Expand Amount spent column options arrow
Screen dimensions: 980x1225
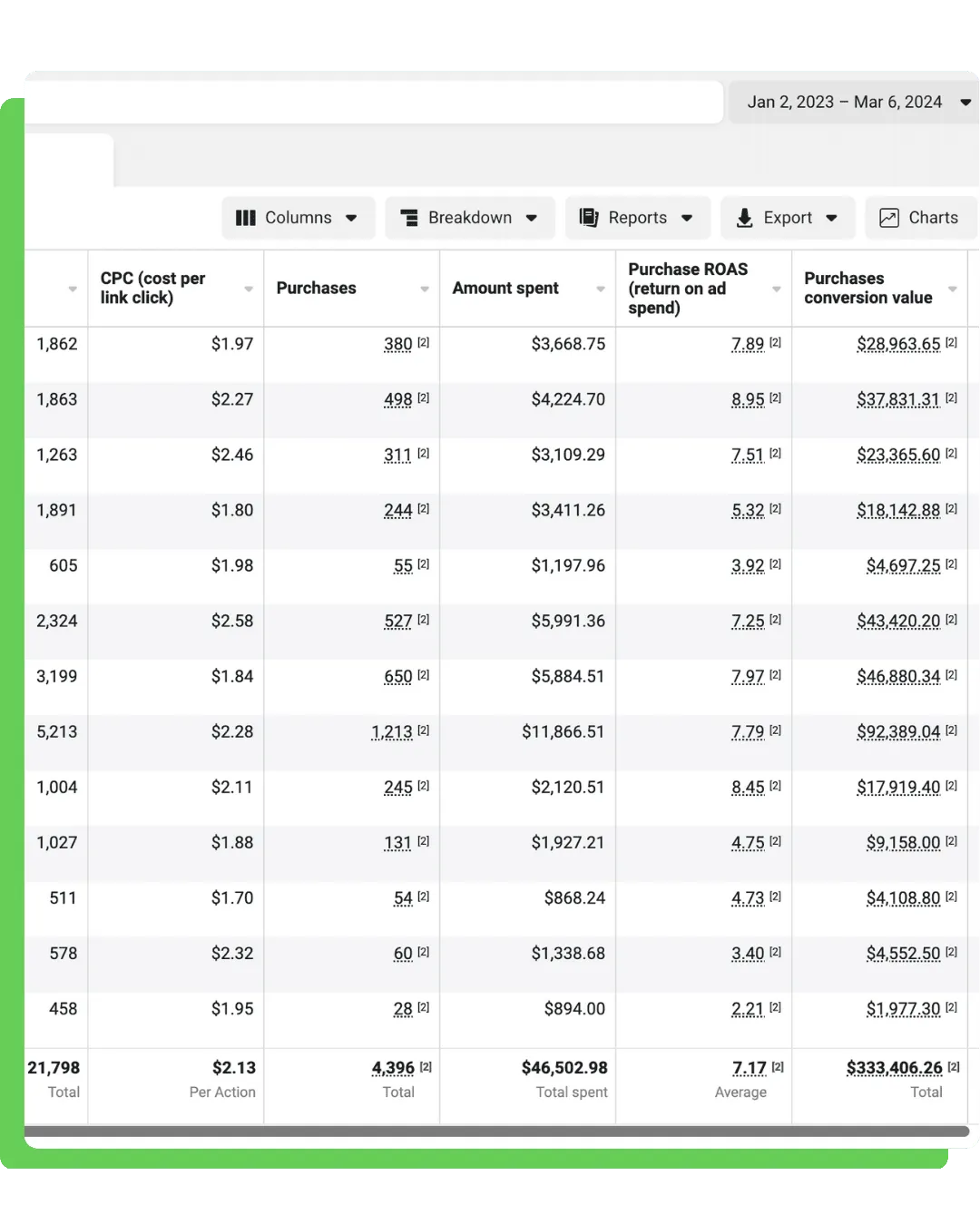601,289
